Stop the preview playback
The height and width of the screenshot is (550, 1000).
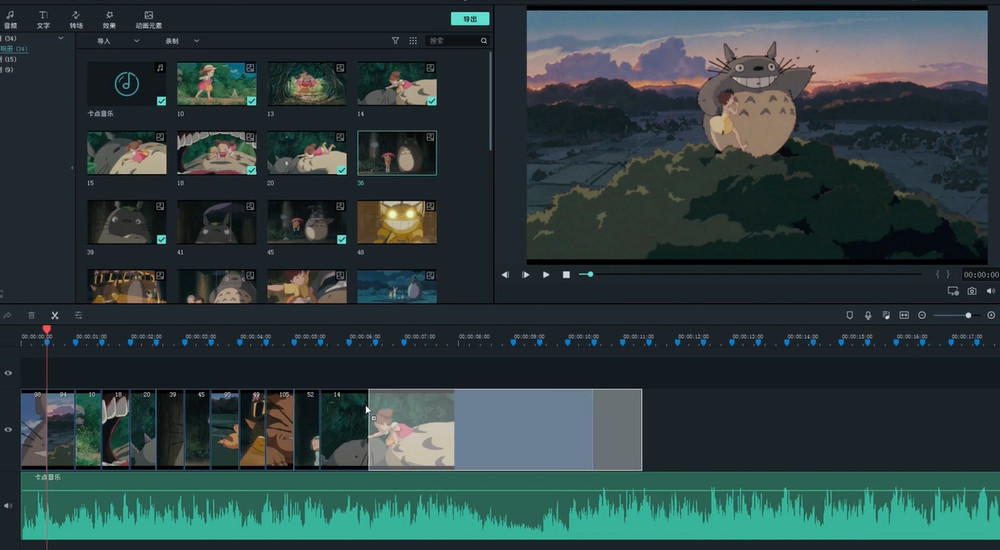click(566, 274)
